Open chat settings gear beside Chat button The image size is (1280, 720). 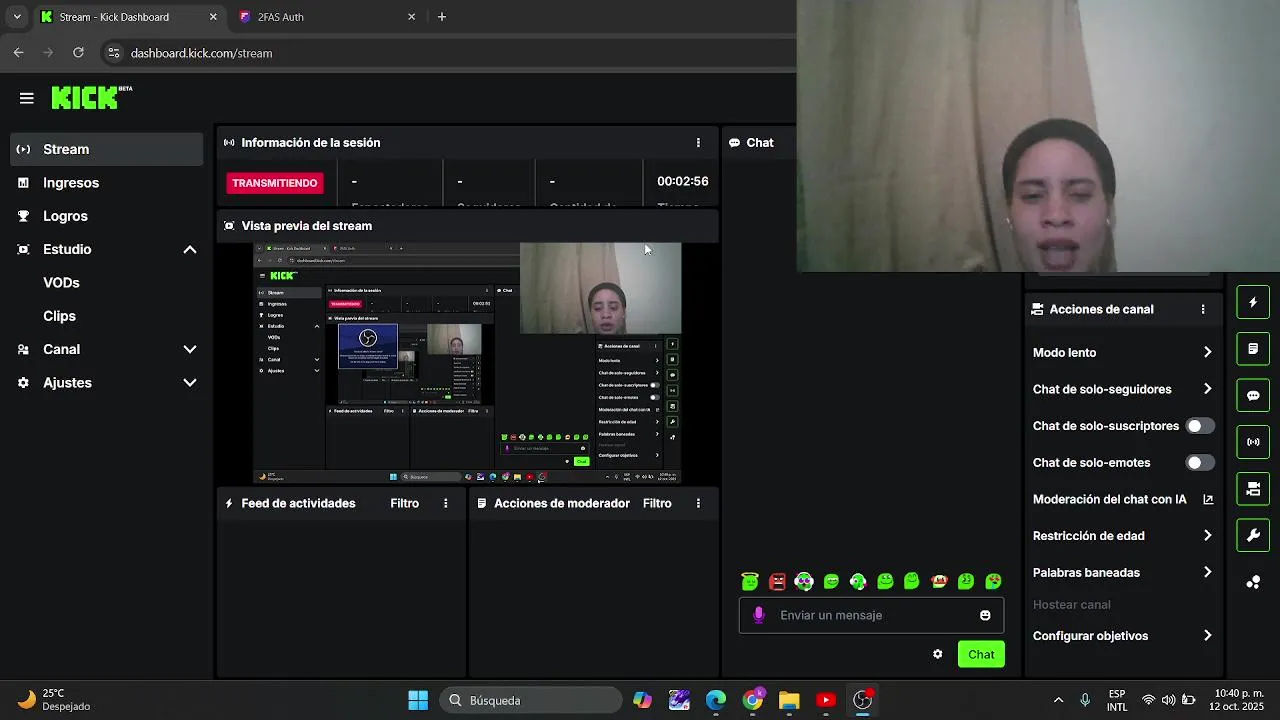pyautogui.click(x=937, y=654)
